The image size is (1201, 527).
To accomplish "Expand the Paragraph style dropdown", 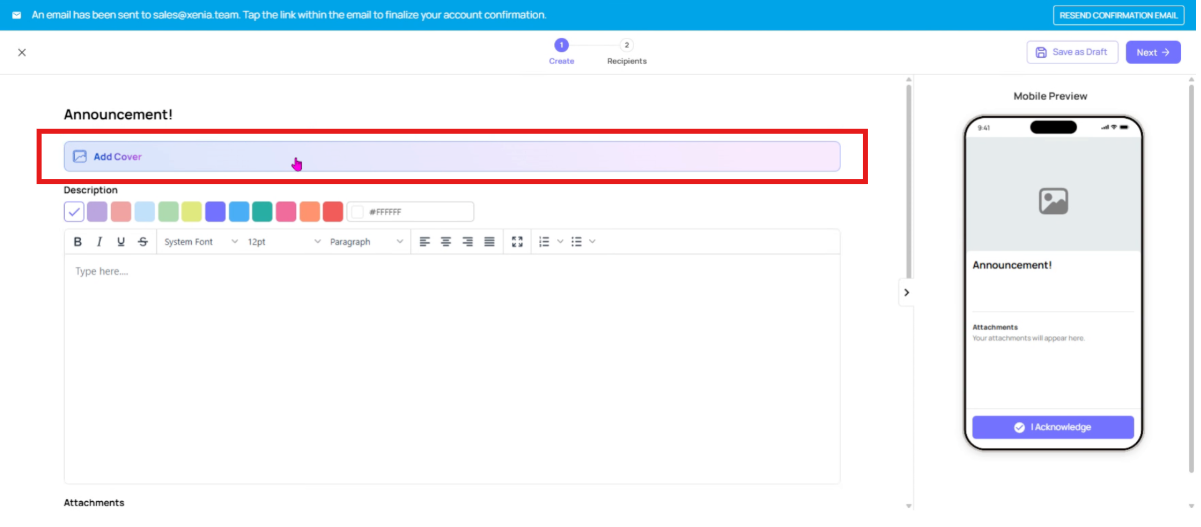I will click(367, 242).
